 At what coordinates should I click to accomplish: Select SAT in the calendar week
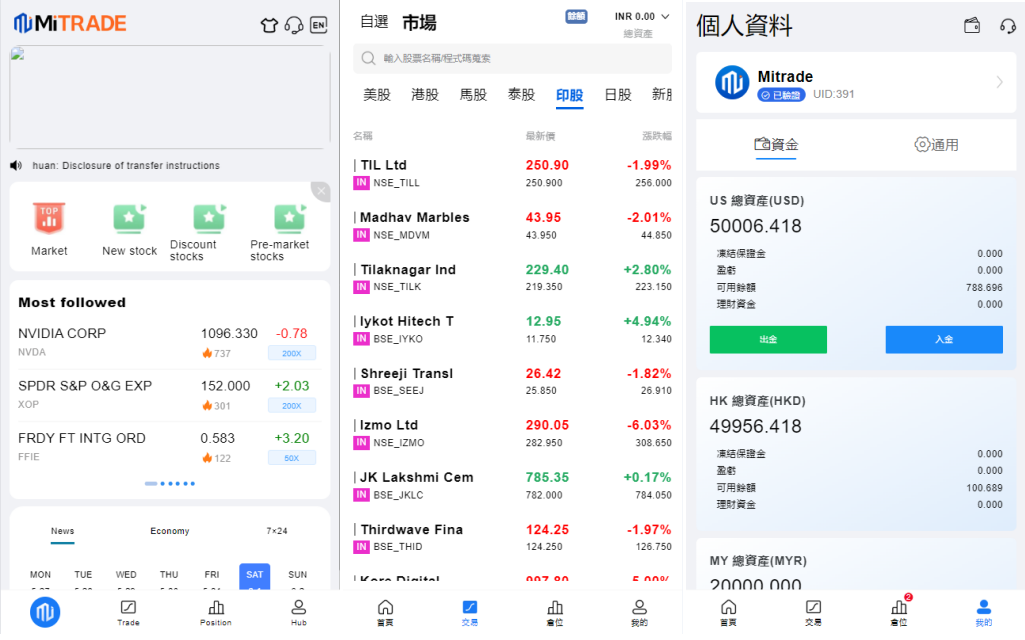click(254, 575)
